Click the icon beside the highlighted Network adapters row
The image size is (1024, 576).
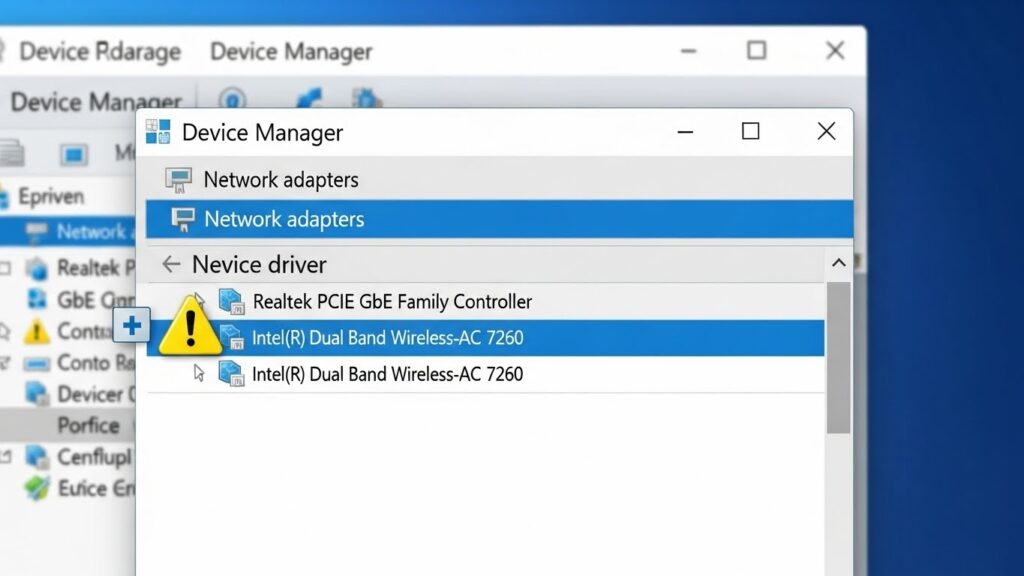(x=182, y=219)
